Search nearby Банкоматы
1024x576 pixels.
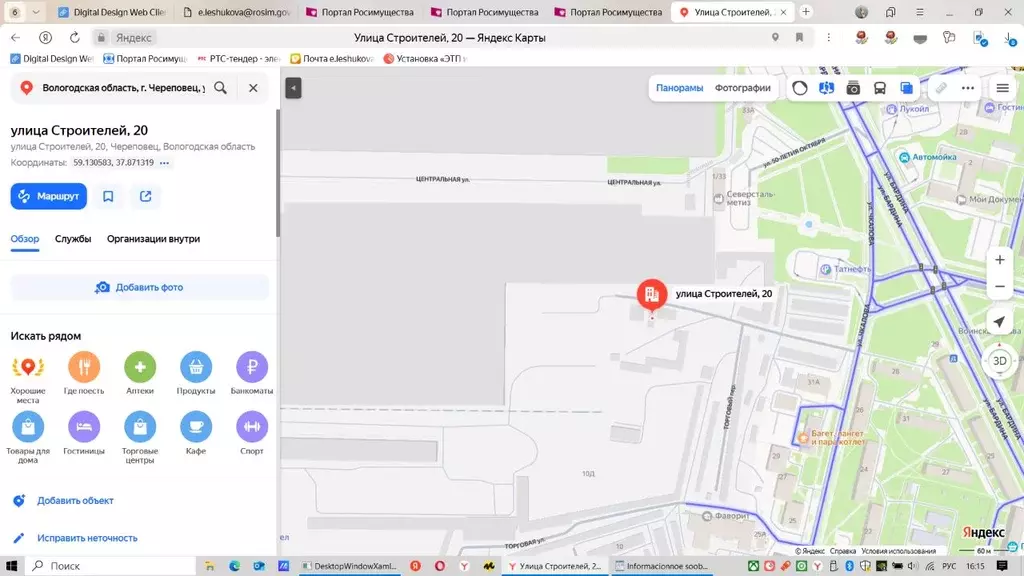252,373
